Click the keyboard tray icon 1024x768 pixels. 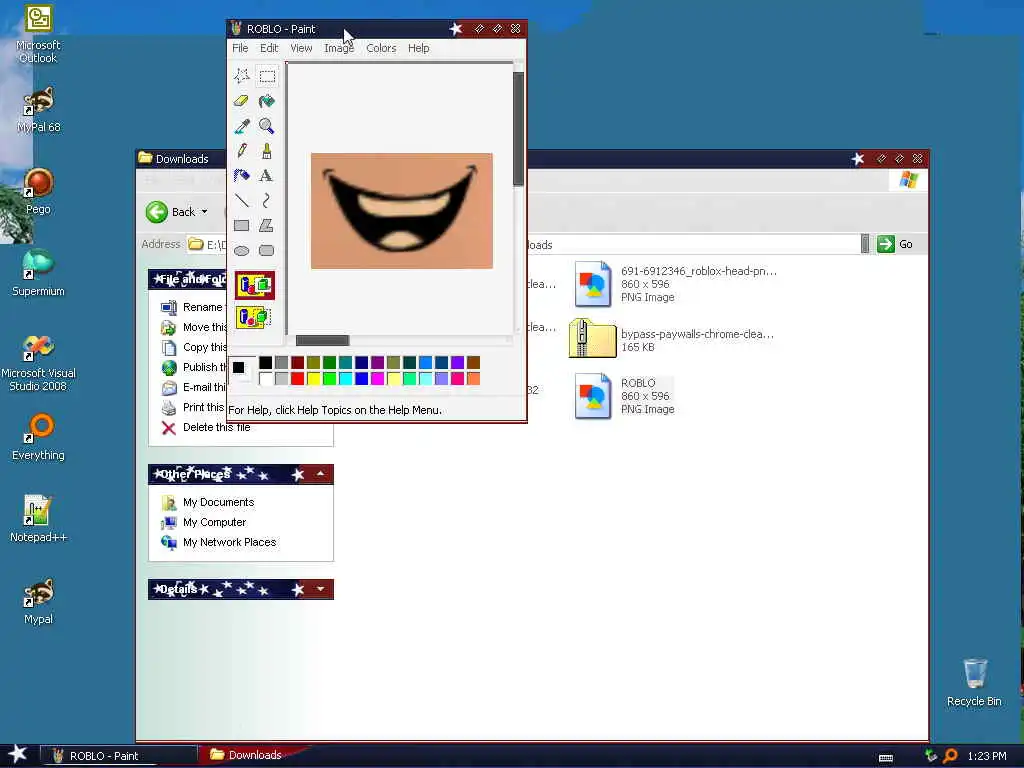(x=886, y=758)
